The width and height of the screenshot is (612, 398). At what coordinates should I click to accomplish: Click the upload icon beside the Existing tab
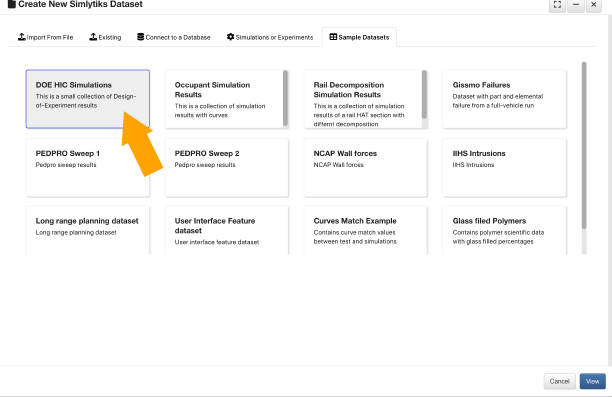coord(93,37)
